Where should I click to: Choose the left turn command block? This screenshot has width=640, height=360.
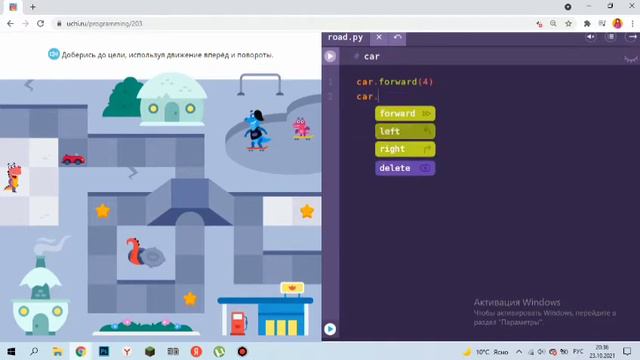pyautogui.click(x=405, y=131)
